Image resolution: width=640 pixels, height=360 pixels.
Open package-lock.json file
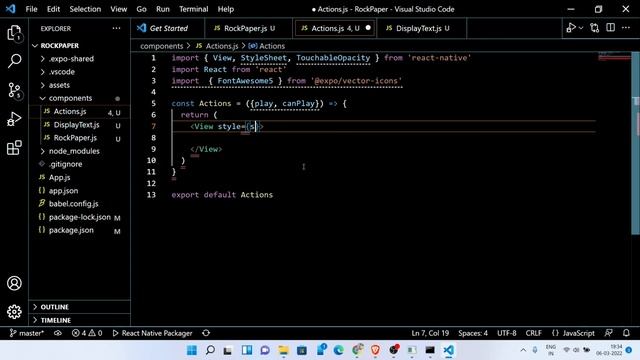click(x=80, y=217)
